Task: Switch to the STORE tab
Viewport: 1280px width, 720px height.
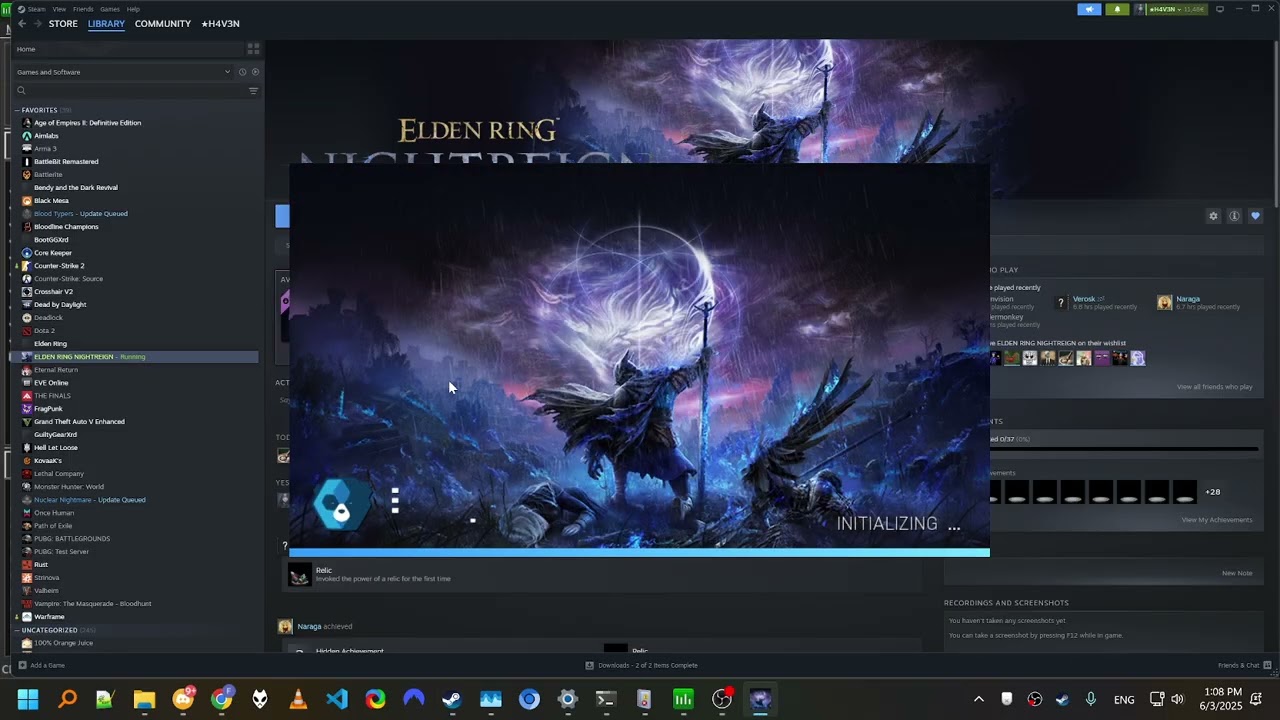Action: coord(63,24)
